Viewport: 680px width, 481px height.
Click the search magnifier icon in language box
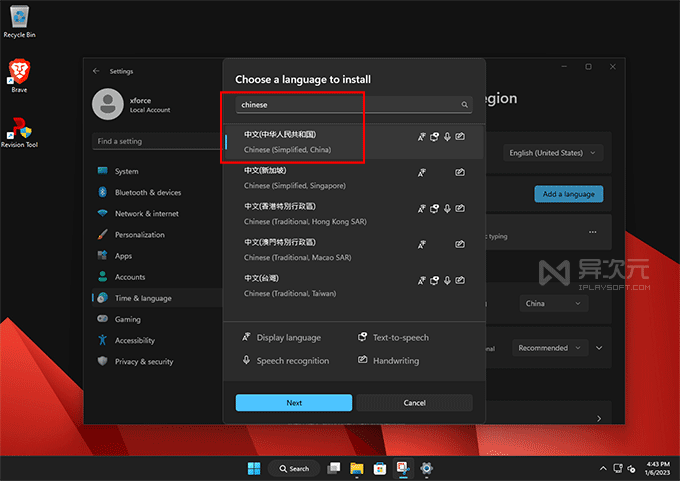tap(465, 104)
